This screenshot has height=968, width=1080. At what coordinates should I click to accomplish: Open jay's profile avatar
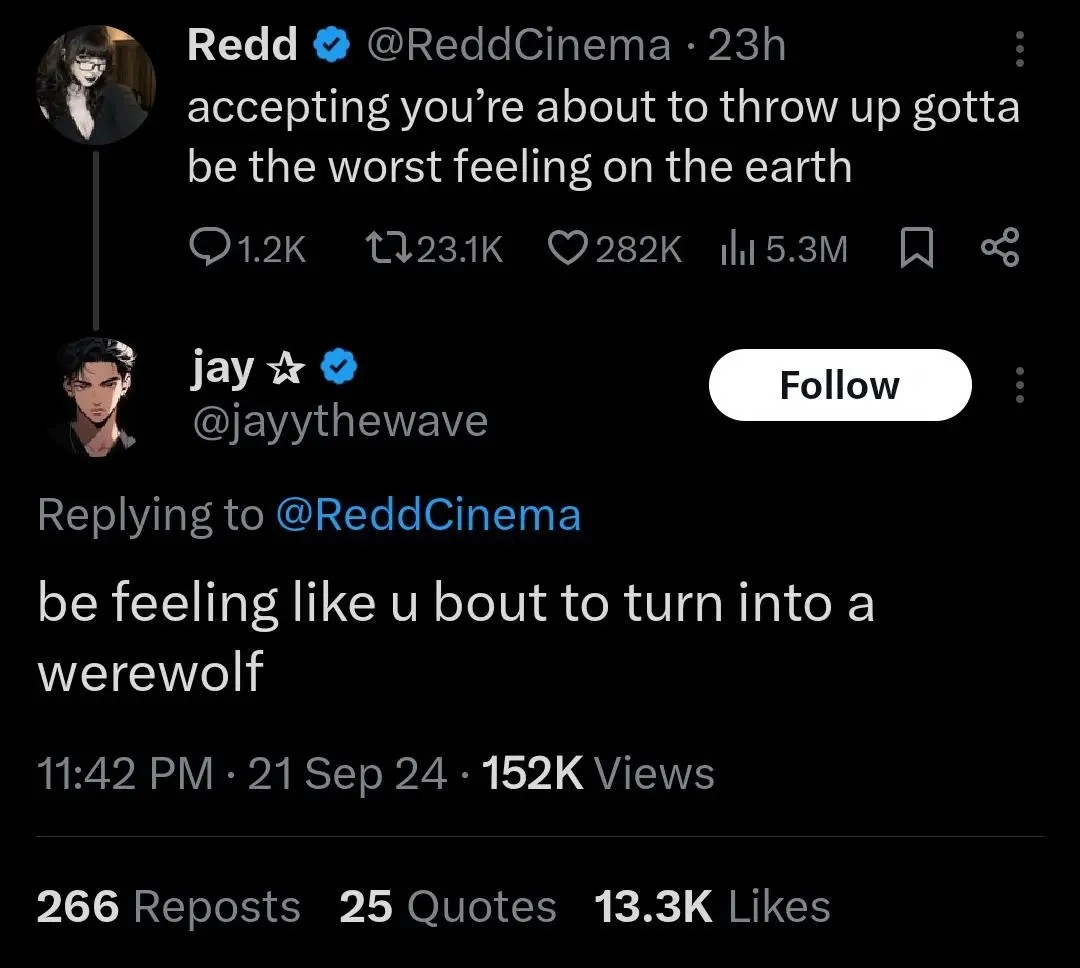(x=96, y=395)
